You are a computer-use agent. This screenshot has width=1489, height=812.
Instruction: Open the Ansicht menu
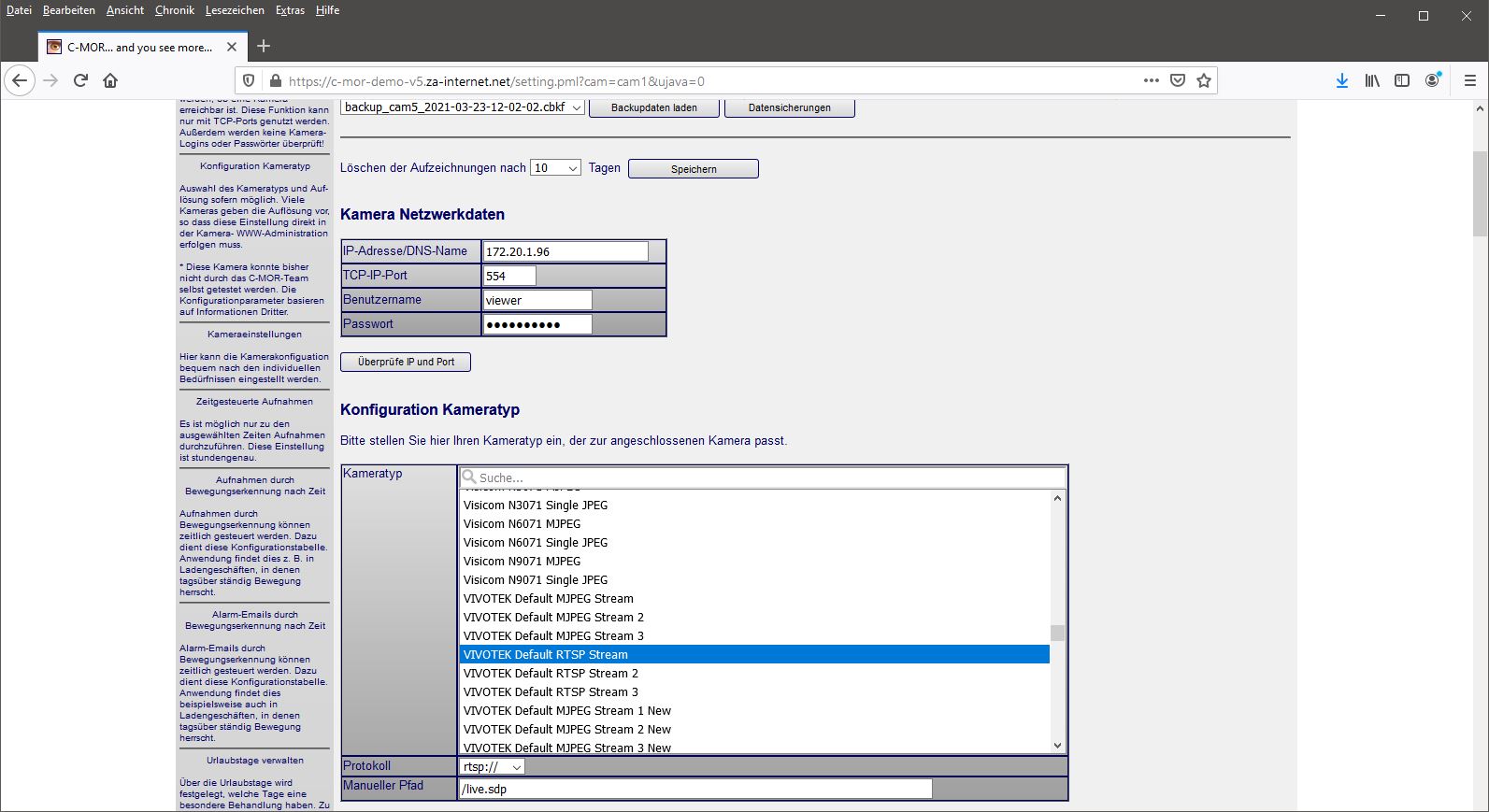pos(125,10)
